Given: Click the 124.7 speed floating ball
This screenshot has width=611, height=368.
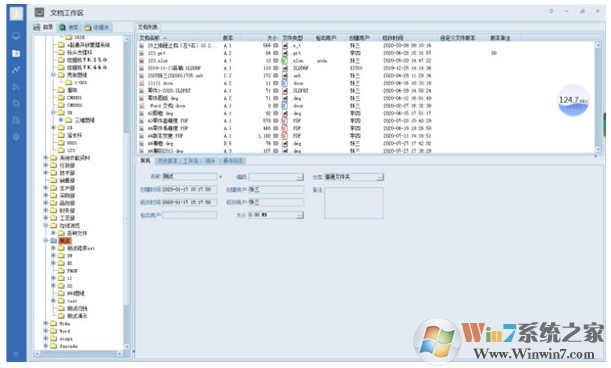Looking at the screenshot, I should (573, 100).
